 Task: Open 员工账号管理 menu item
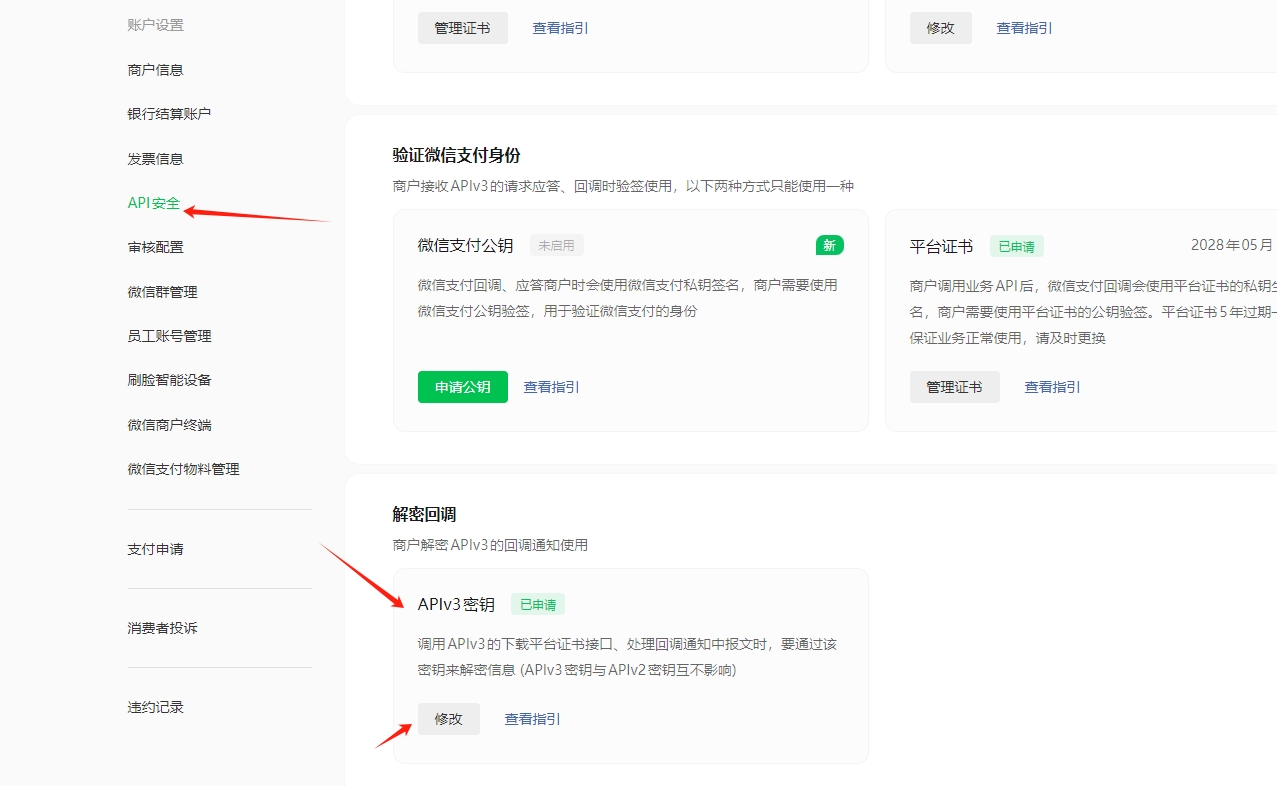click(x=169, y=336)
